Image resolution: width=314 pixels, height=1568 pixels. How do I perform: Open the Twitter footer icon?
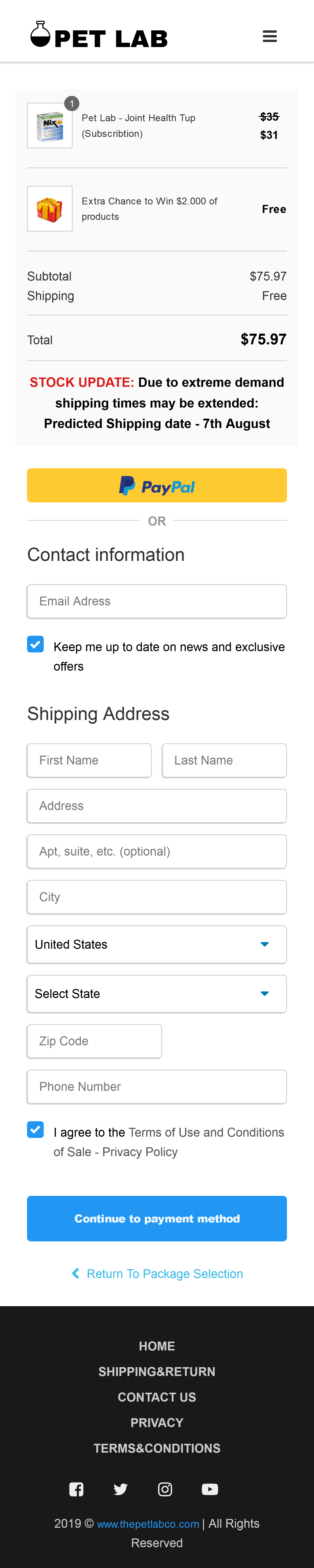pyautogui.click(x=121, y=1489)
